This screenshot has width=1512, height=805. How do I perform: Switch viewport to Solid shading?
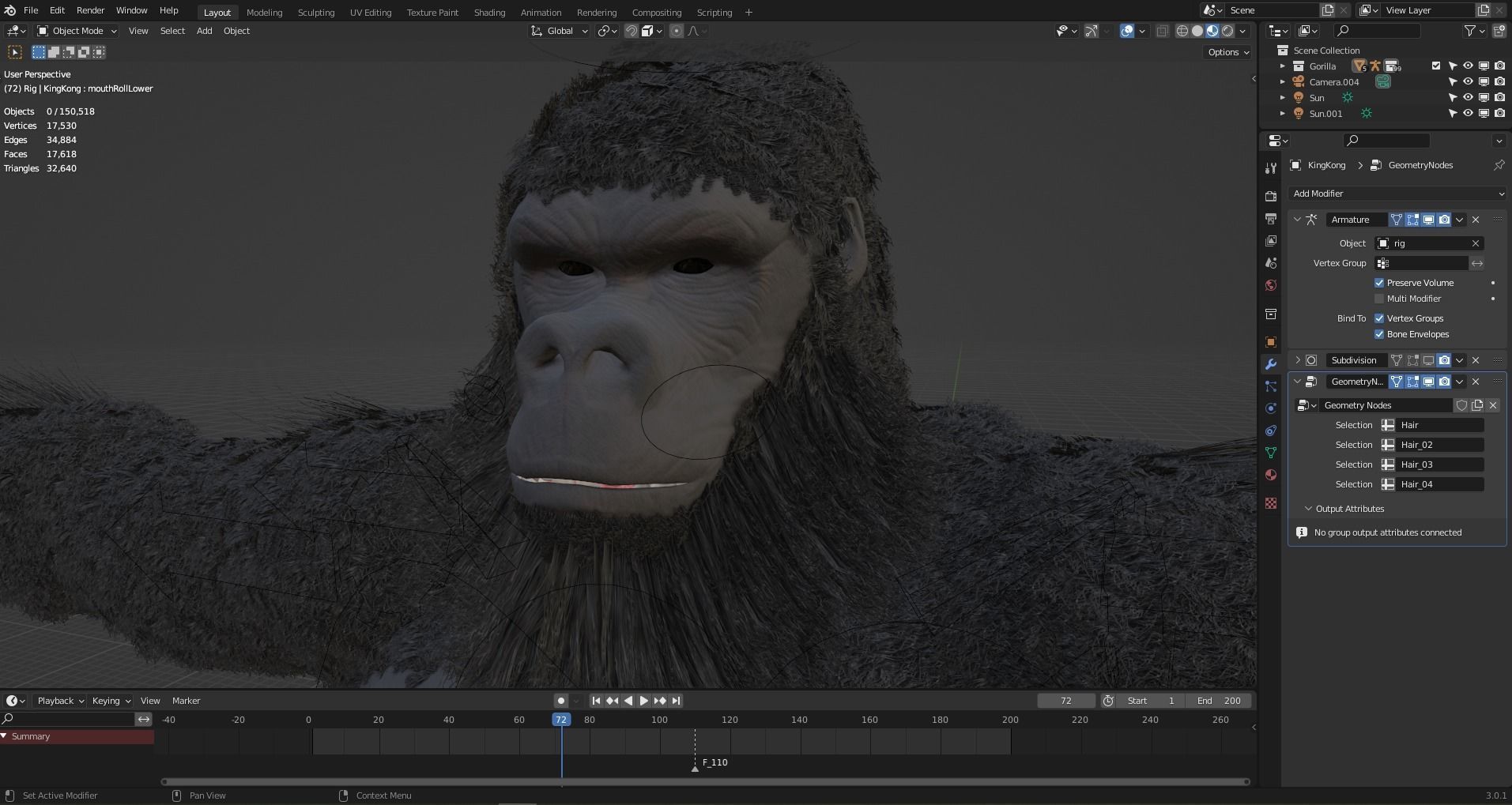[x=1197, y=31]
